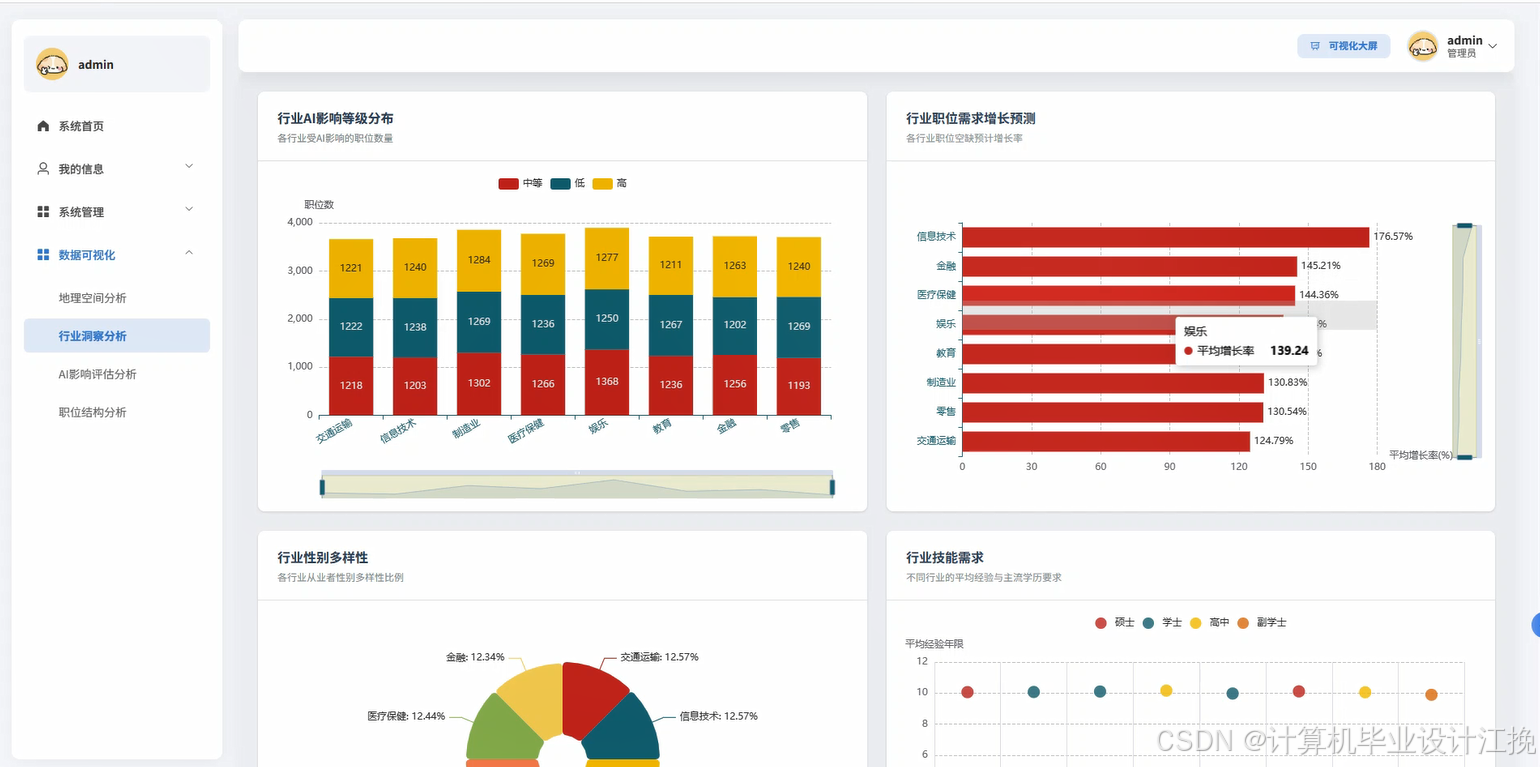Click the grid icon beside 系统管理
Image resolution: width=1540 pixels, height=767 pixels.
click(x=43, y=212)
